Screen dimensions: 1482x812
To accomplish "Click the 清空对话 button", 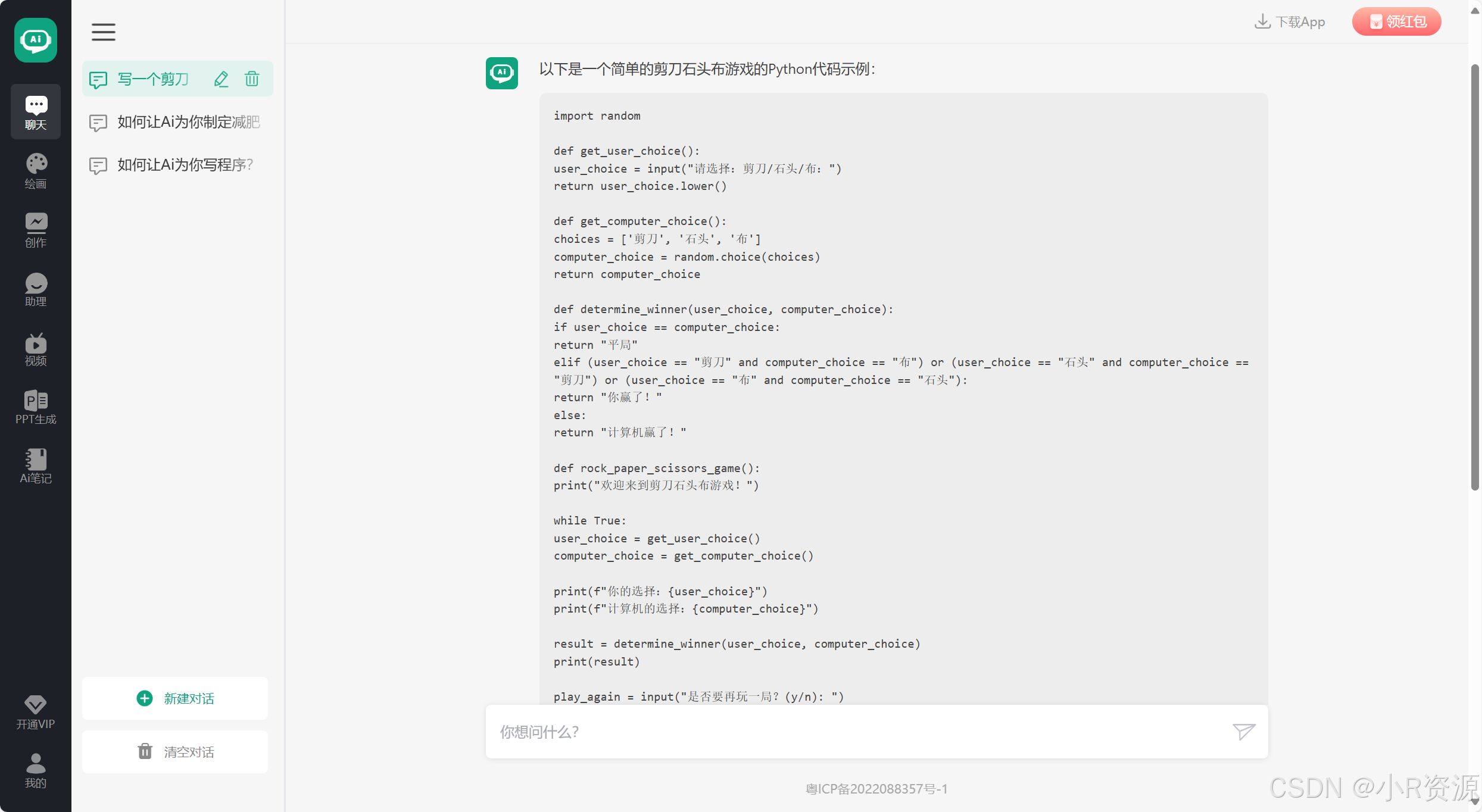I will pos(175,752).
